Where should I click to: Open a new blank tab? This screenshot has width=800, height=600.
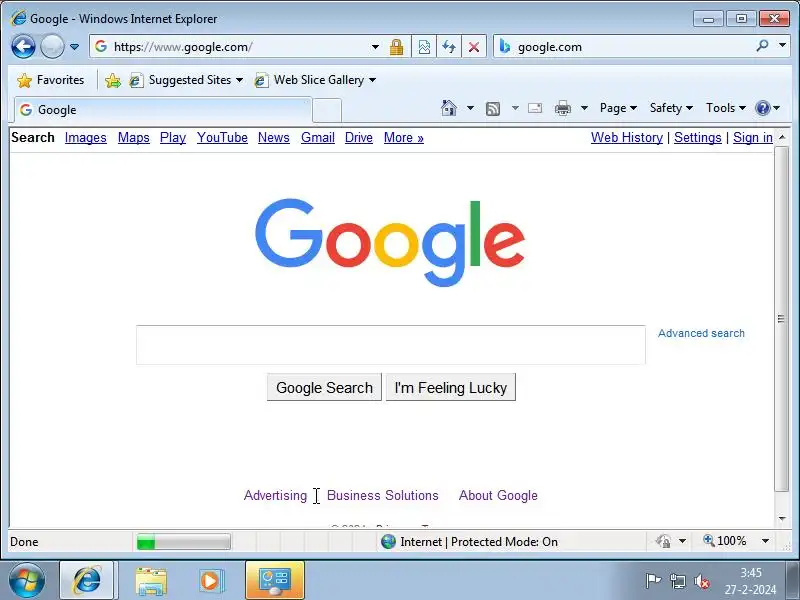(327, 111)
